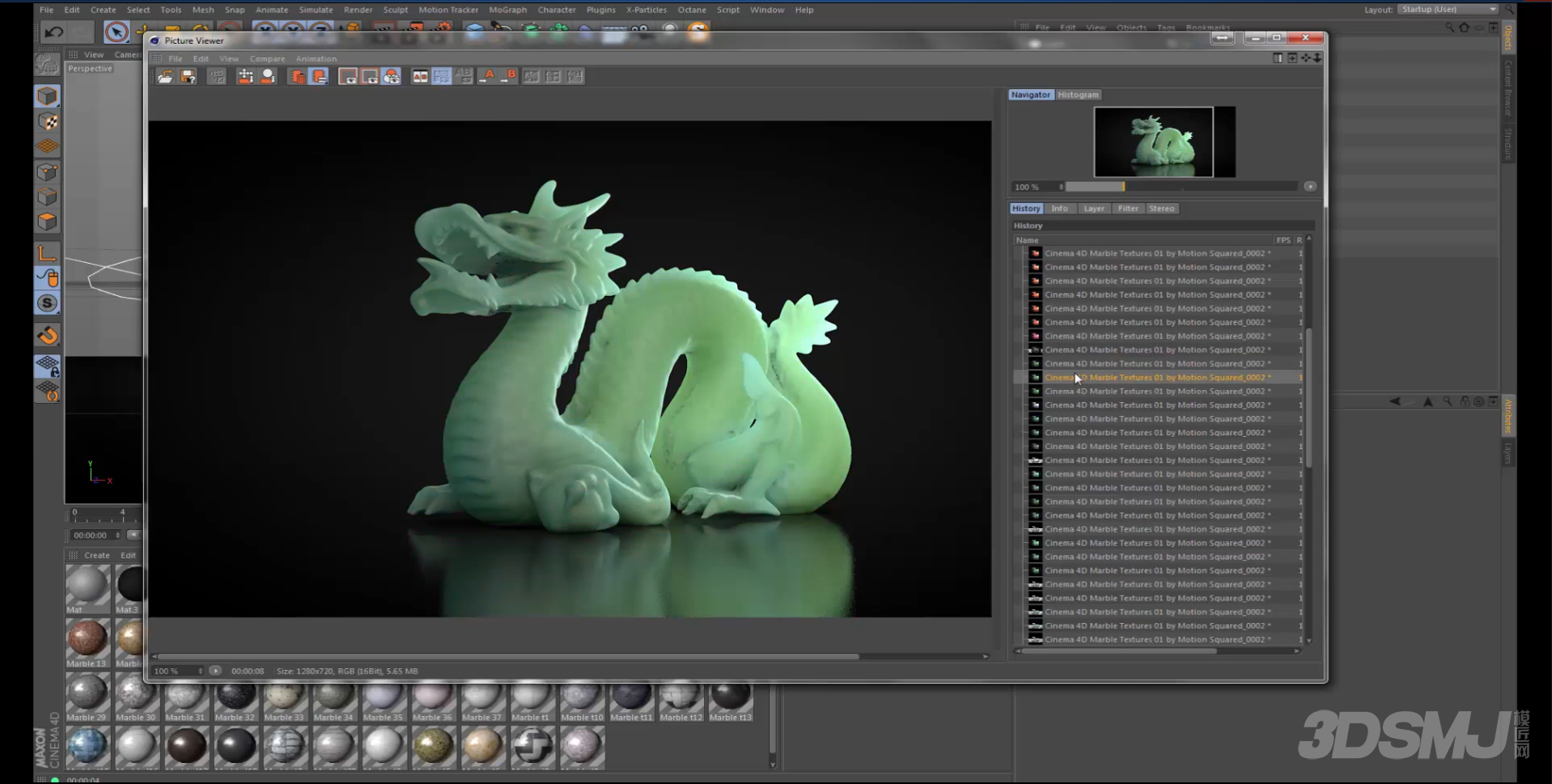
Task: Open the Edit menu in Material Manager
Action: click(128, 555)
